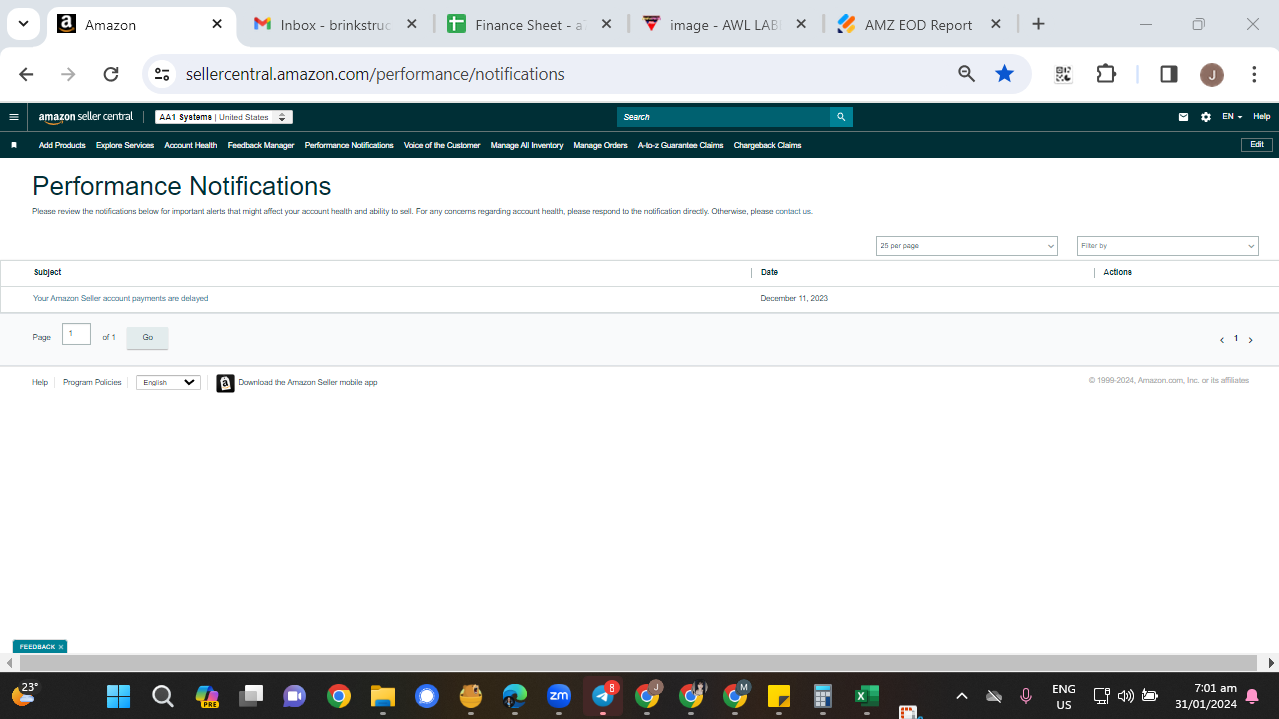
Task: Open Feedback Manager in navigation bar
Action: point(261,145)
